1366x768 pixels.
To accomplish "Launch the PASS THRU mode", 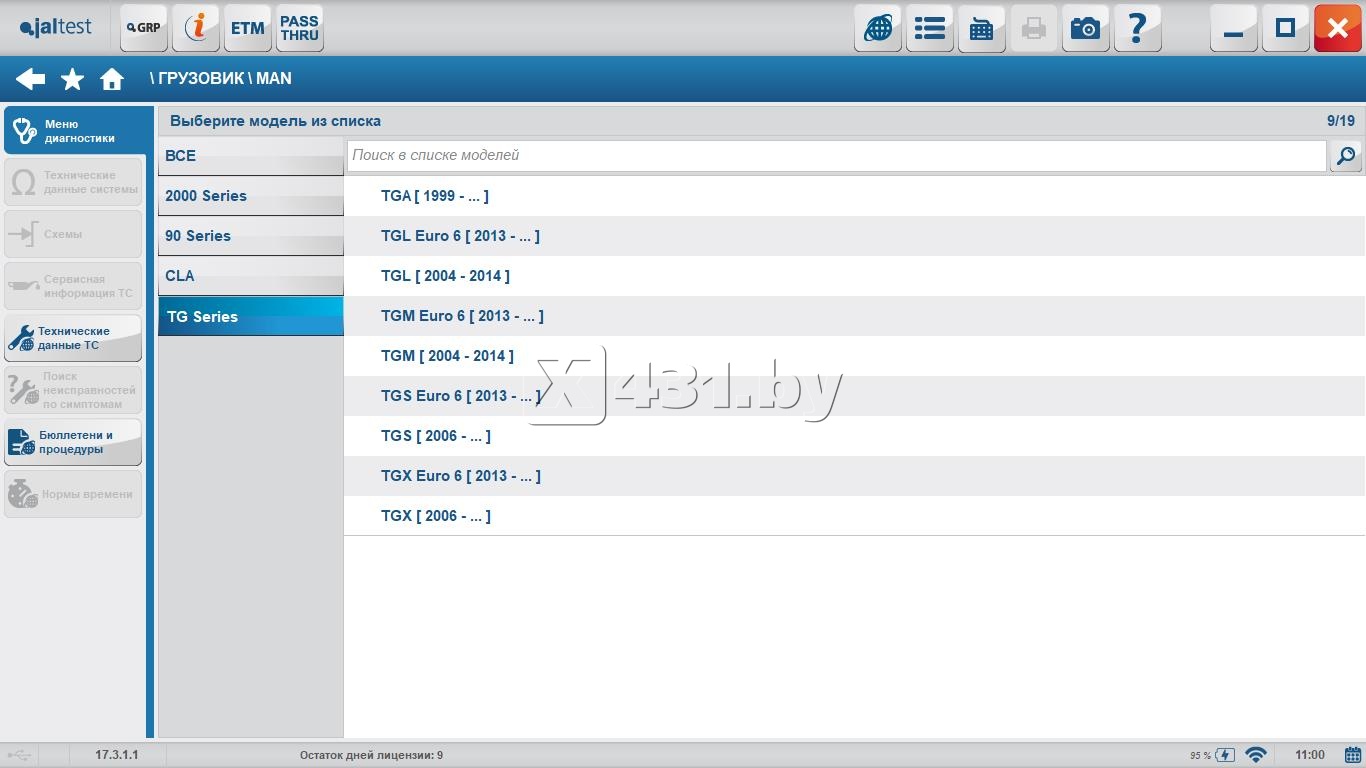I will (300, 28).
